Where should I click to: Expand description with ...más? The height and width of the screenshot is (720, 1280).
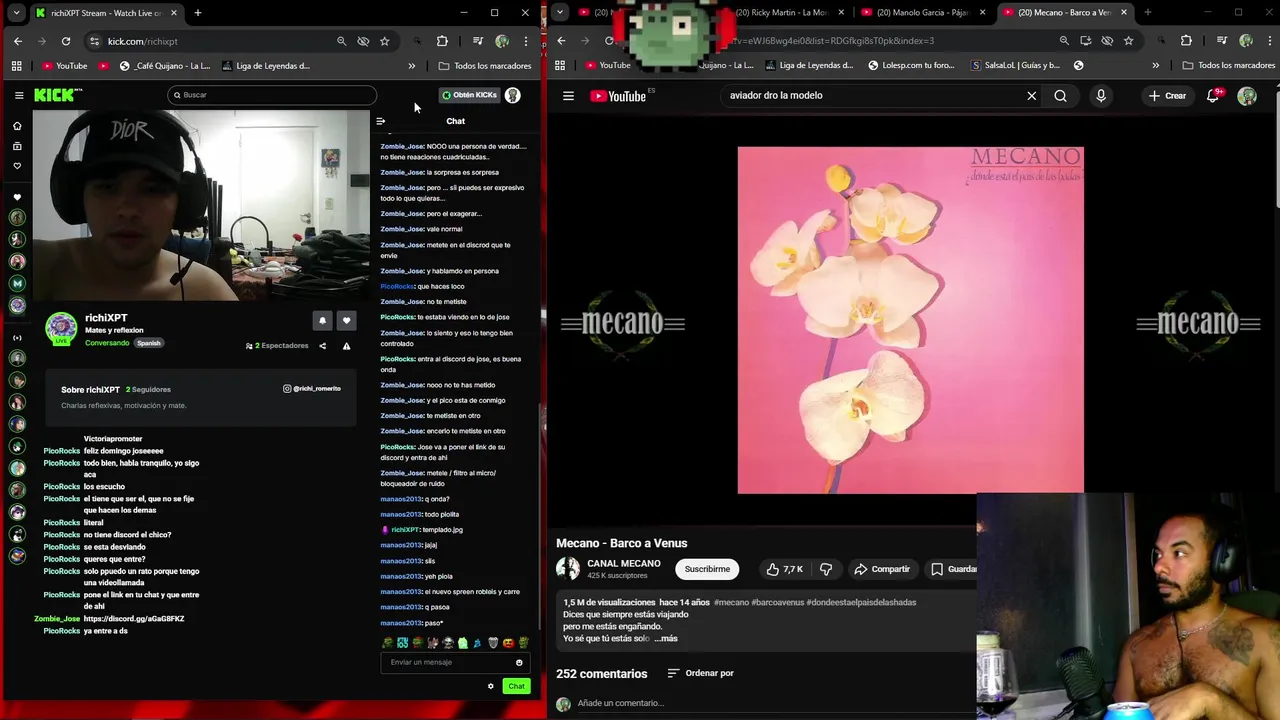666,638
